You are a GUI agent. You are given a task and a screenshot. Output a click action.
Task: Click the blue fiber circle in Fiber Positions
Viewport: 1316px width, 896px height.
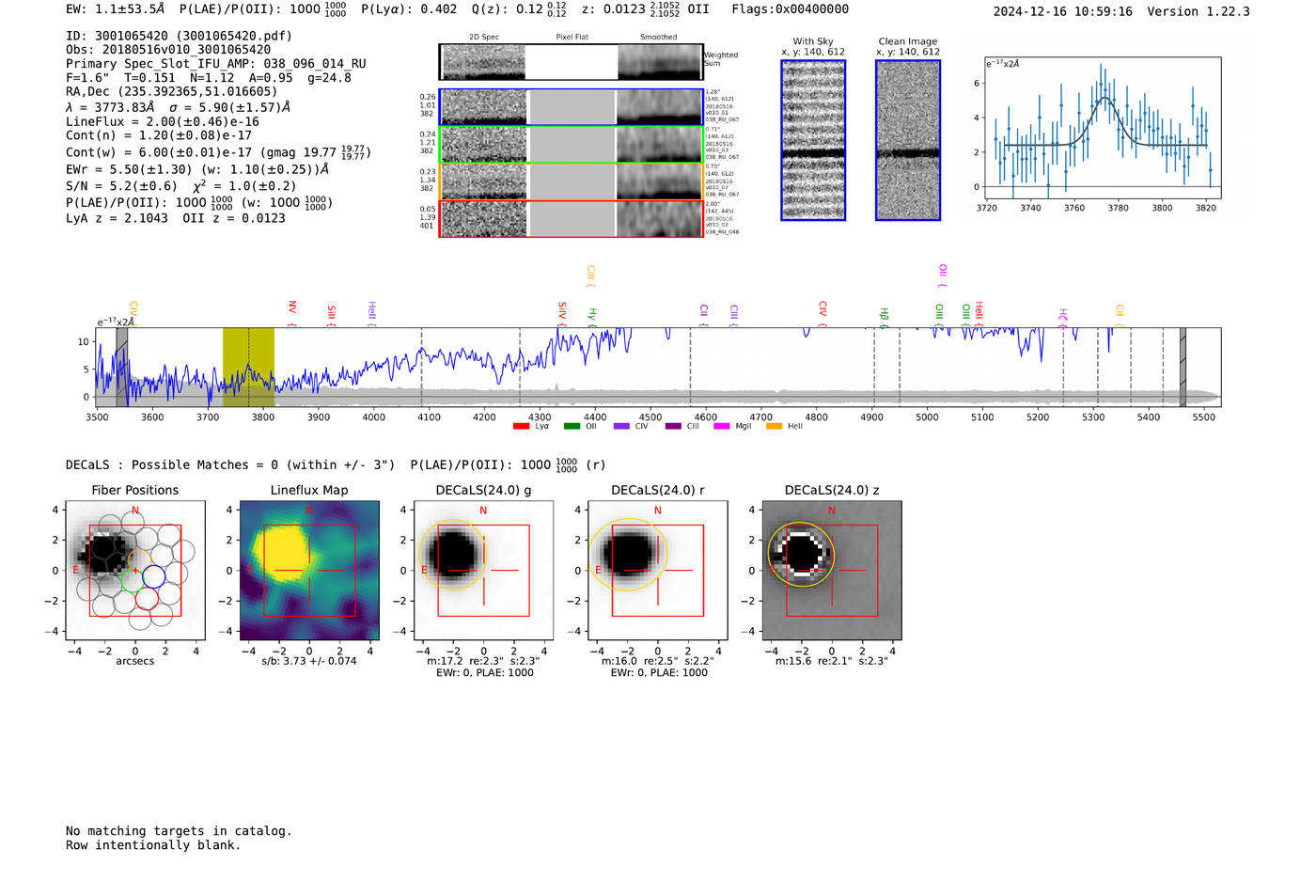(154, 576)
